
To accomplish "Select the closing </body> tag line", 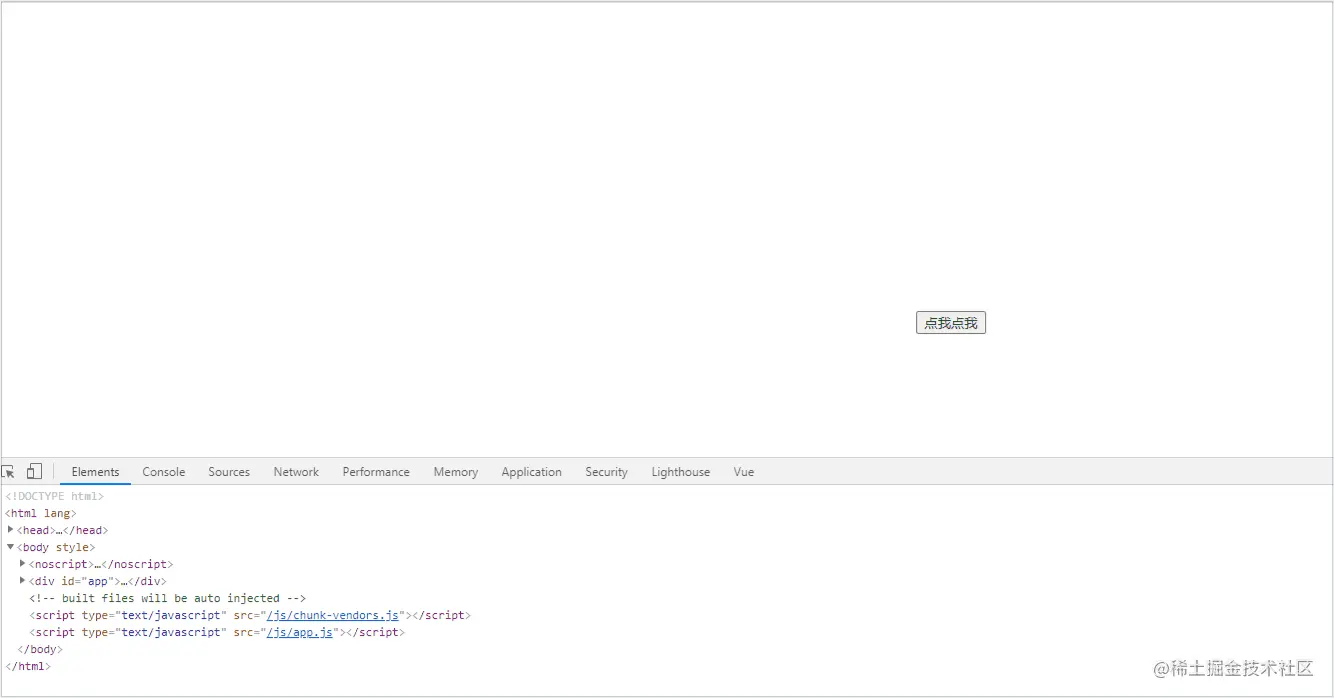I will 40,649.
